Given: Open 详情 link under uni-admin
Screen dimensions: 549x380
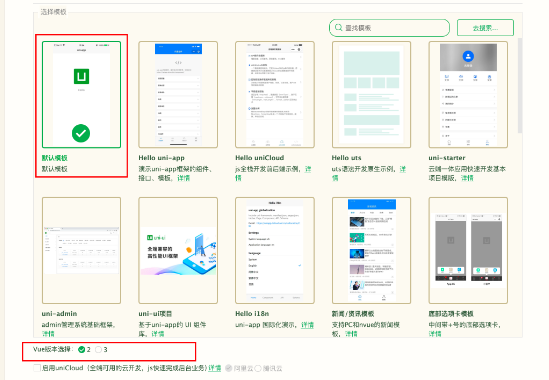Looking at the screenshot, I should pyautogui.click(x=48, y=334).
